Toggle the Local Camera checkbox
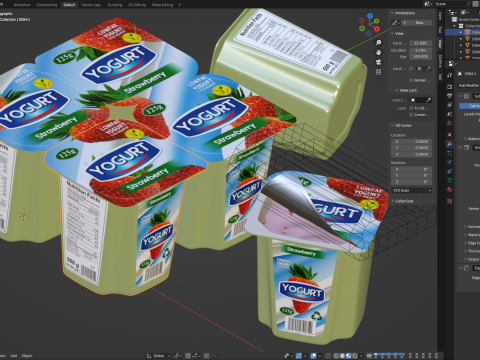The width and height of the screenshot is (480, 360). [411, 68]
